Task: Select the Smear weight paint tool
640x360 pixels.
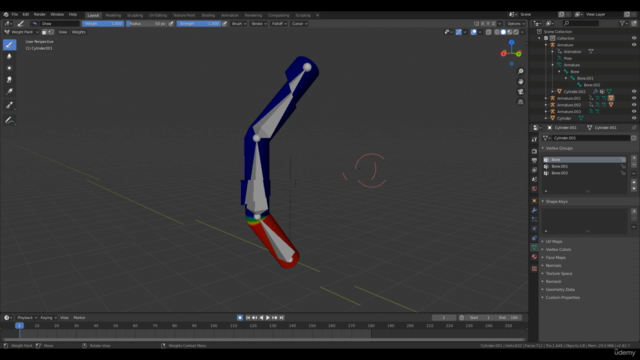Action: tap(9, 80)
